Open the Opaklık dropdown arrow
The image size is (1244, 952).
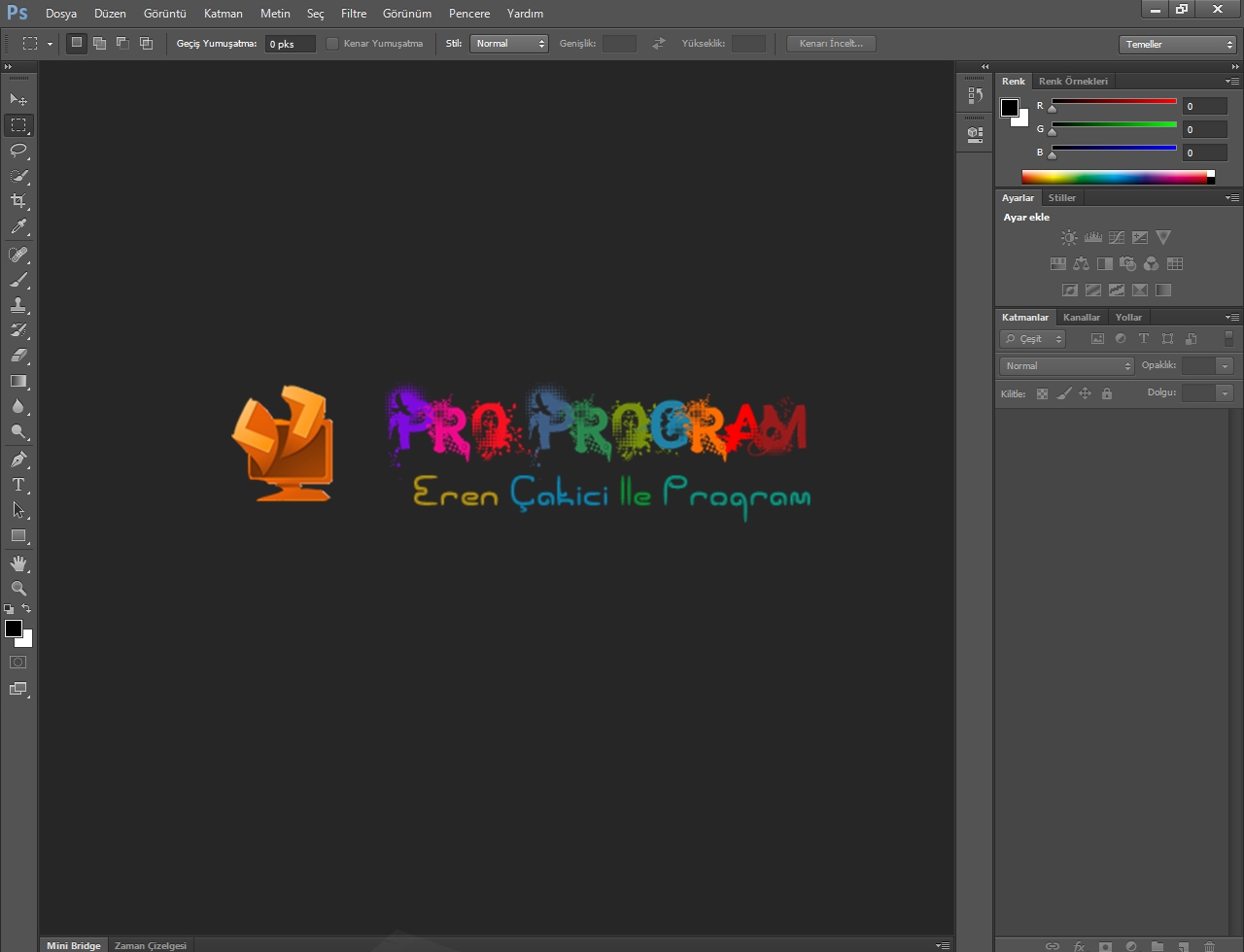1225,366
